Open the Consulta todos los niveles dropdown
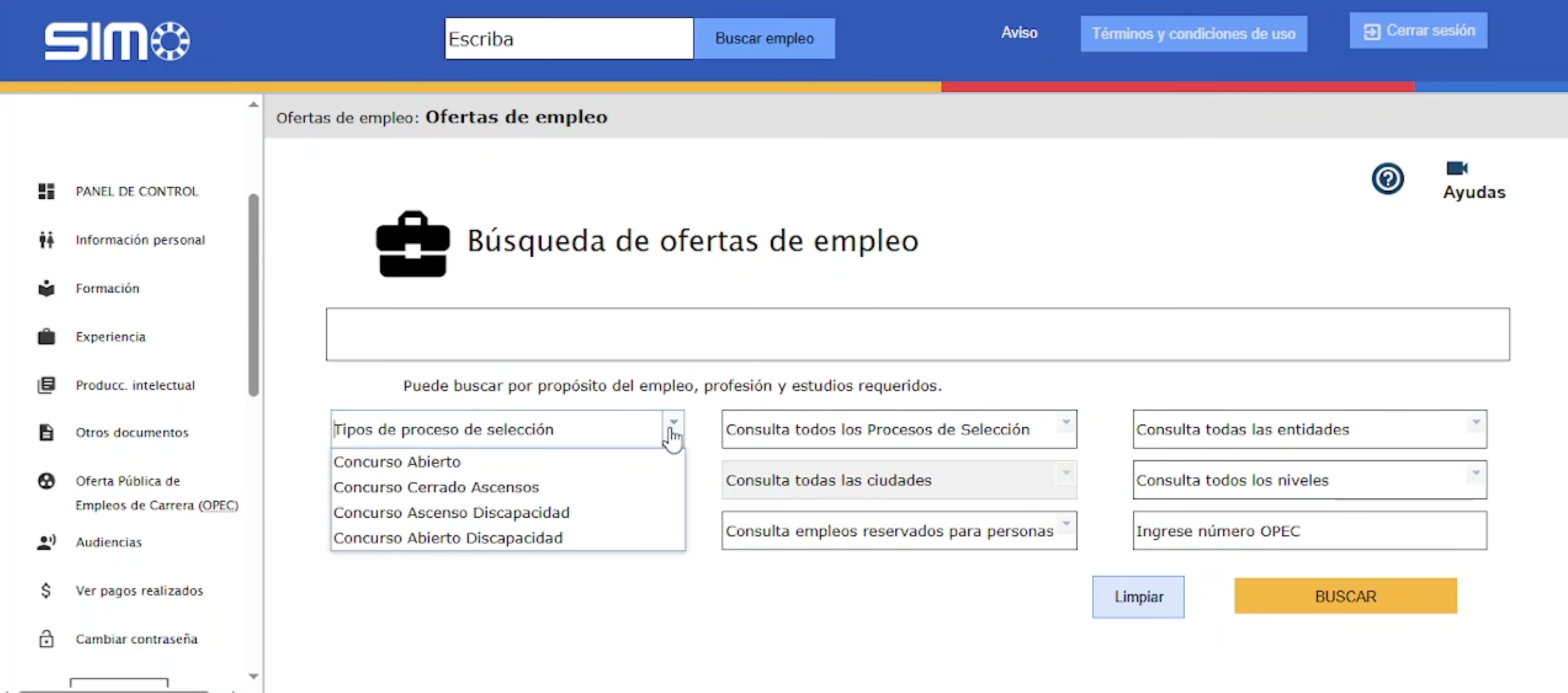 [x=1476, y=473]
